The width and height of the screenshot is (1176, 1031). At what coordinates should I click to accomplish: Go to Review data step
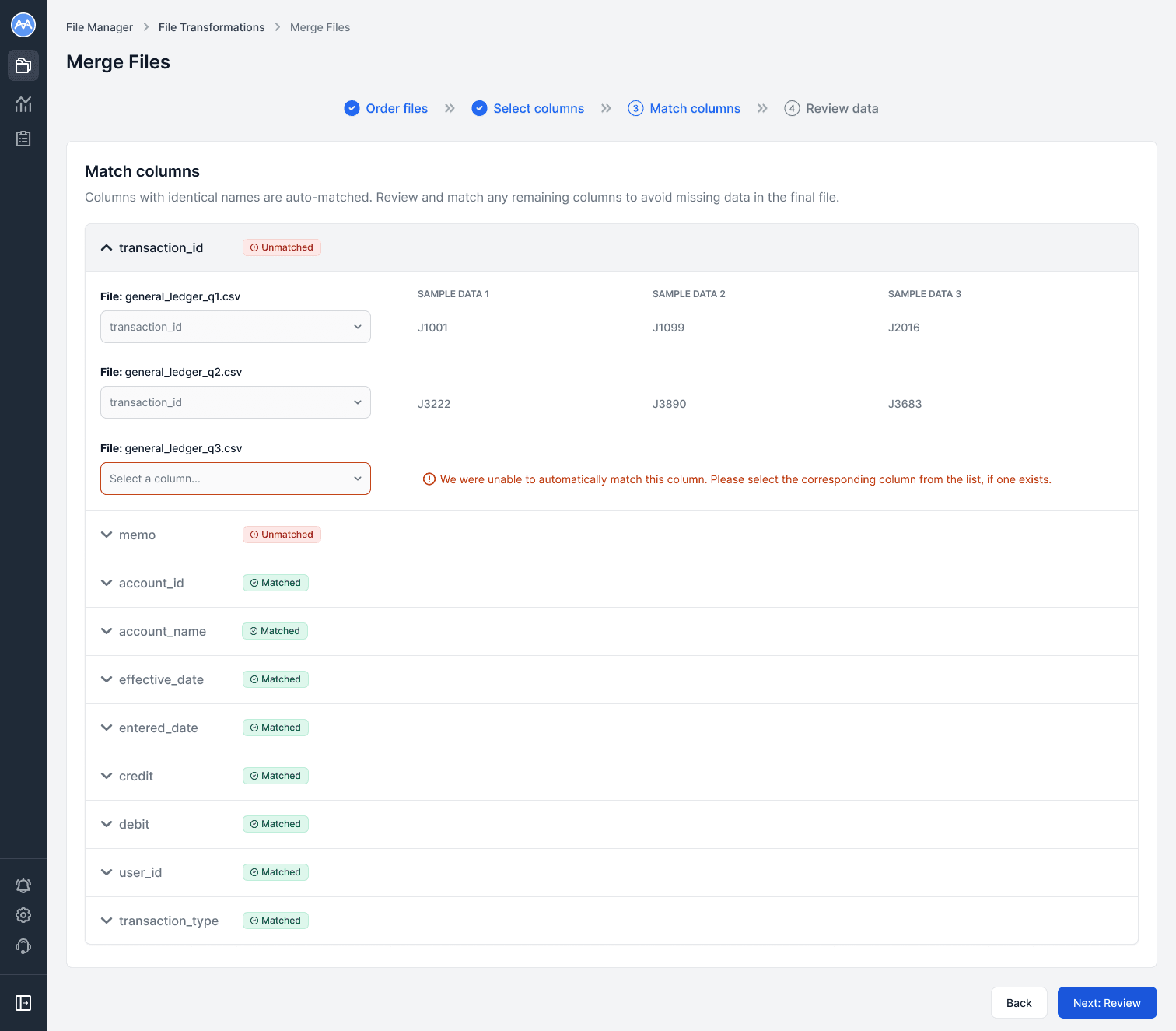click(831, 108)
